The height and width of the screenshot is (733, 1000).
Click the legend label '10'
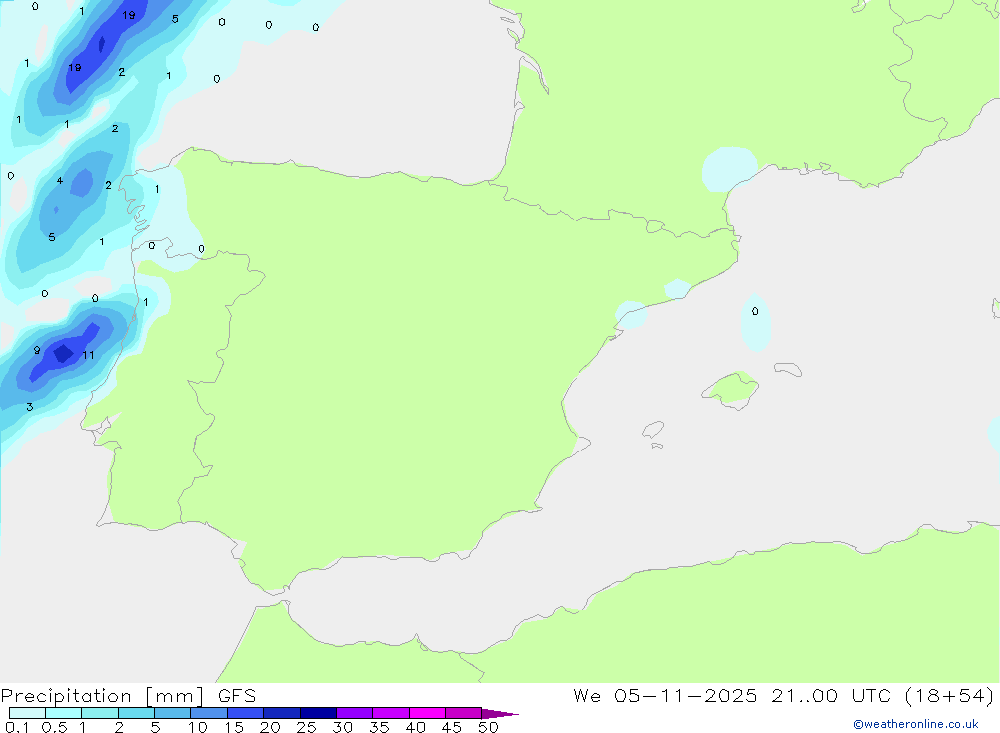[198, 727]
